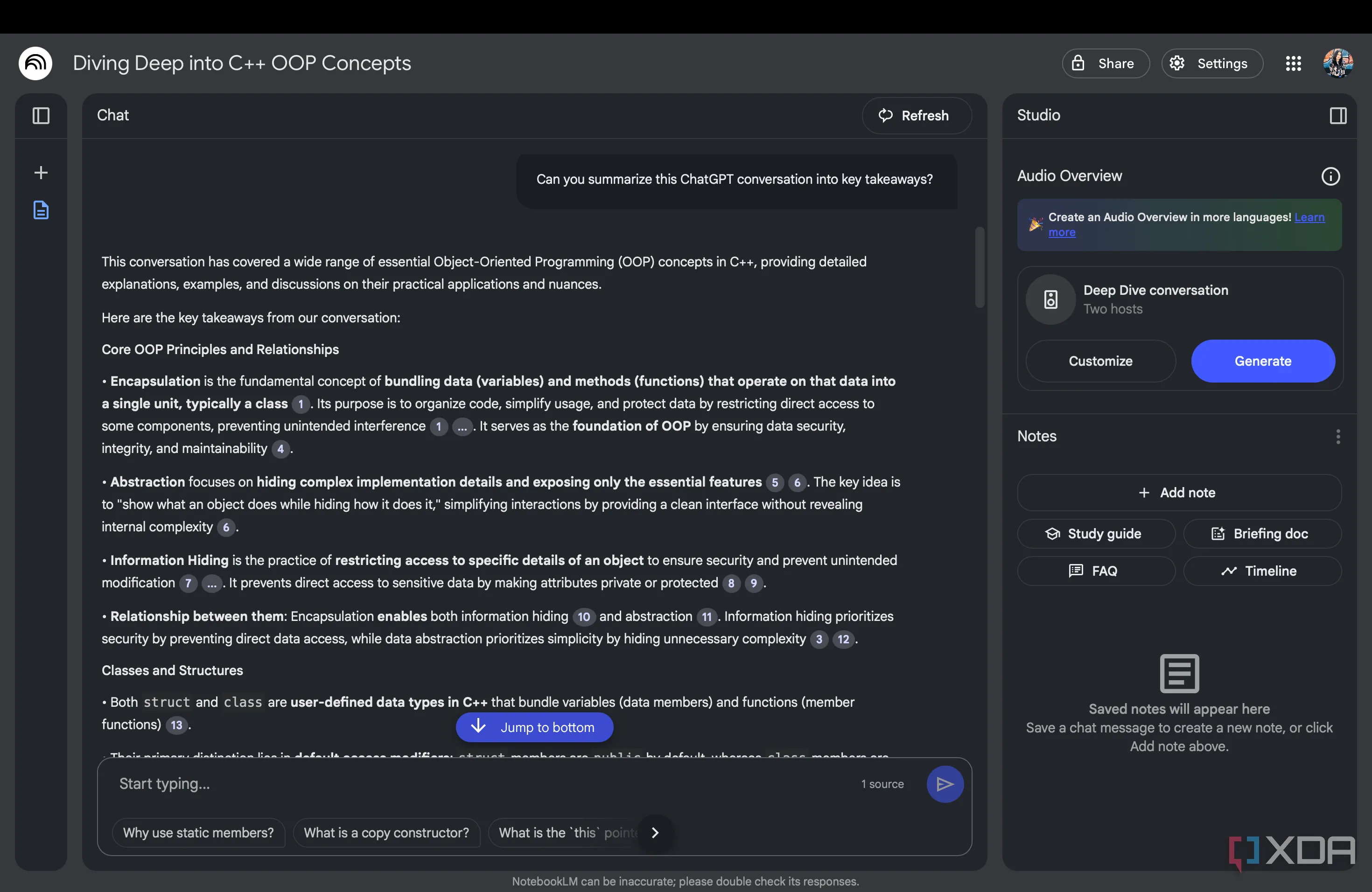
Task: Select 'Why use static members?' suggestion
Action: coord(198,832)
